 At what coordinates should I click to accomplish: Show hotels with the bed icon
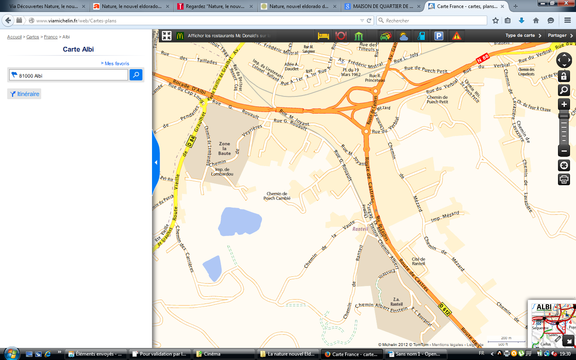coord(323,36)
